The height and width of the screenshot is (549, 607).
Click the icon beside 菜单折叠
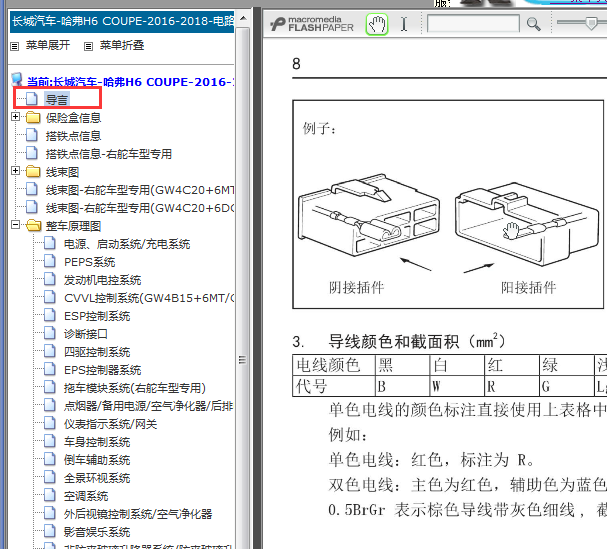89,46
